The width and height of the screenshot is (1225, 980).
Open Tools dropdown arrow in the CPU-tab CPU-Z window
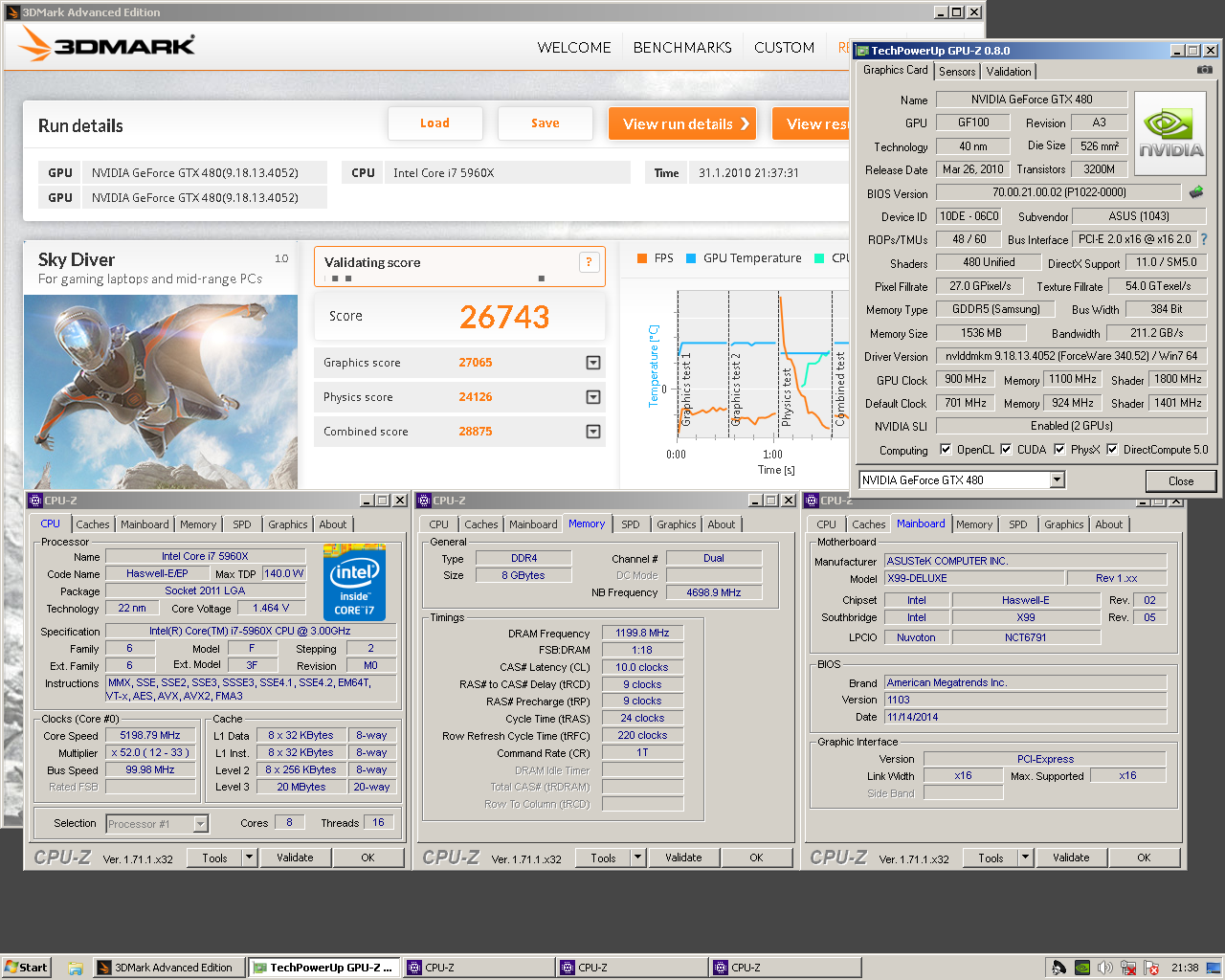(x=250, y=857)
